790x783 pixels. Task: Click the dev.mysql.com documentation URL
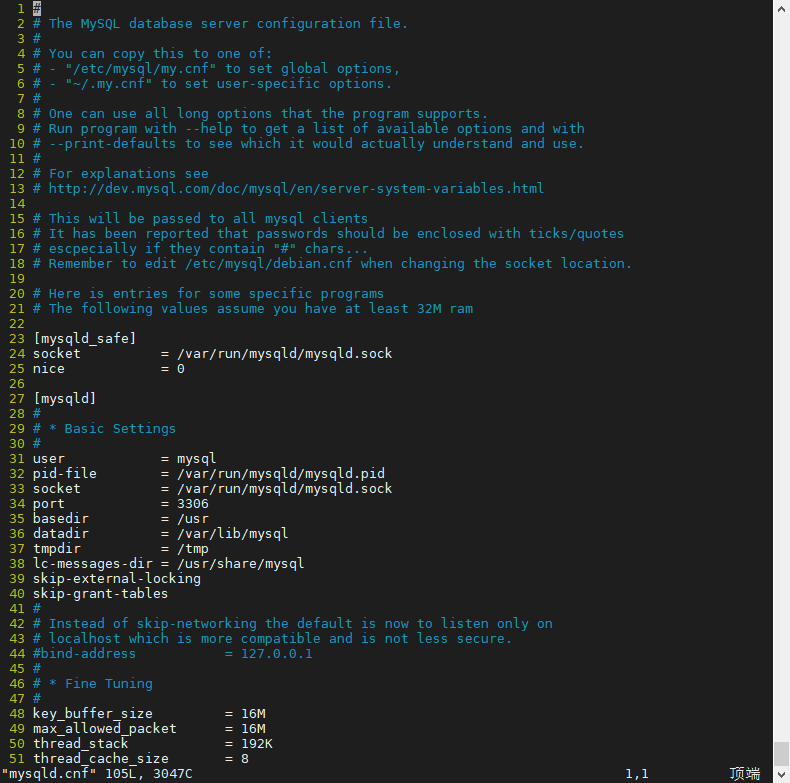tap(296, 188)
